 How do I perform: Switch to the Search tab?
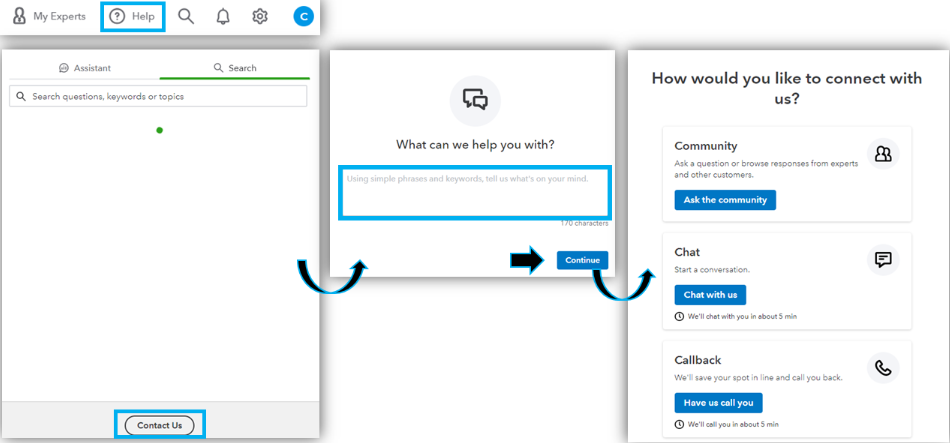(x=235, y=68)
